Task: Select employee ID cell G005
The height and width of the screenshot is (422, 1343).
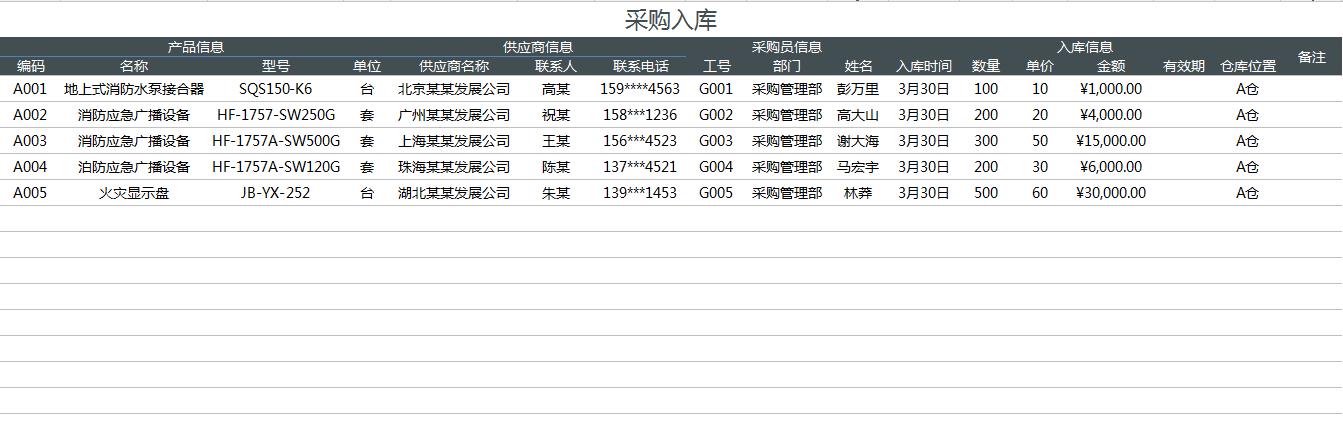Action: pos(716,193)
